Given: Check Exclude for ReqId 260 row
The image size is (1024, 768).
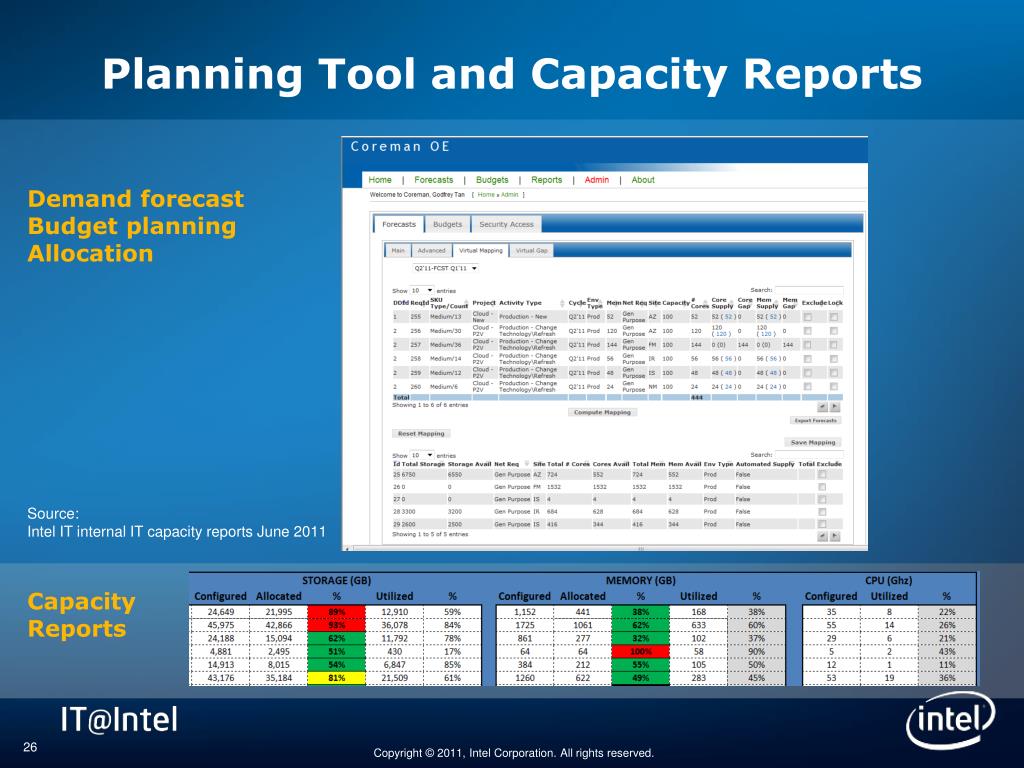Looking at the screenshot, I should click(808, 386).
